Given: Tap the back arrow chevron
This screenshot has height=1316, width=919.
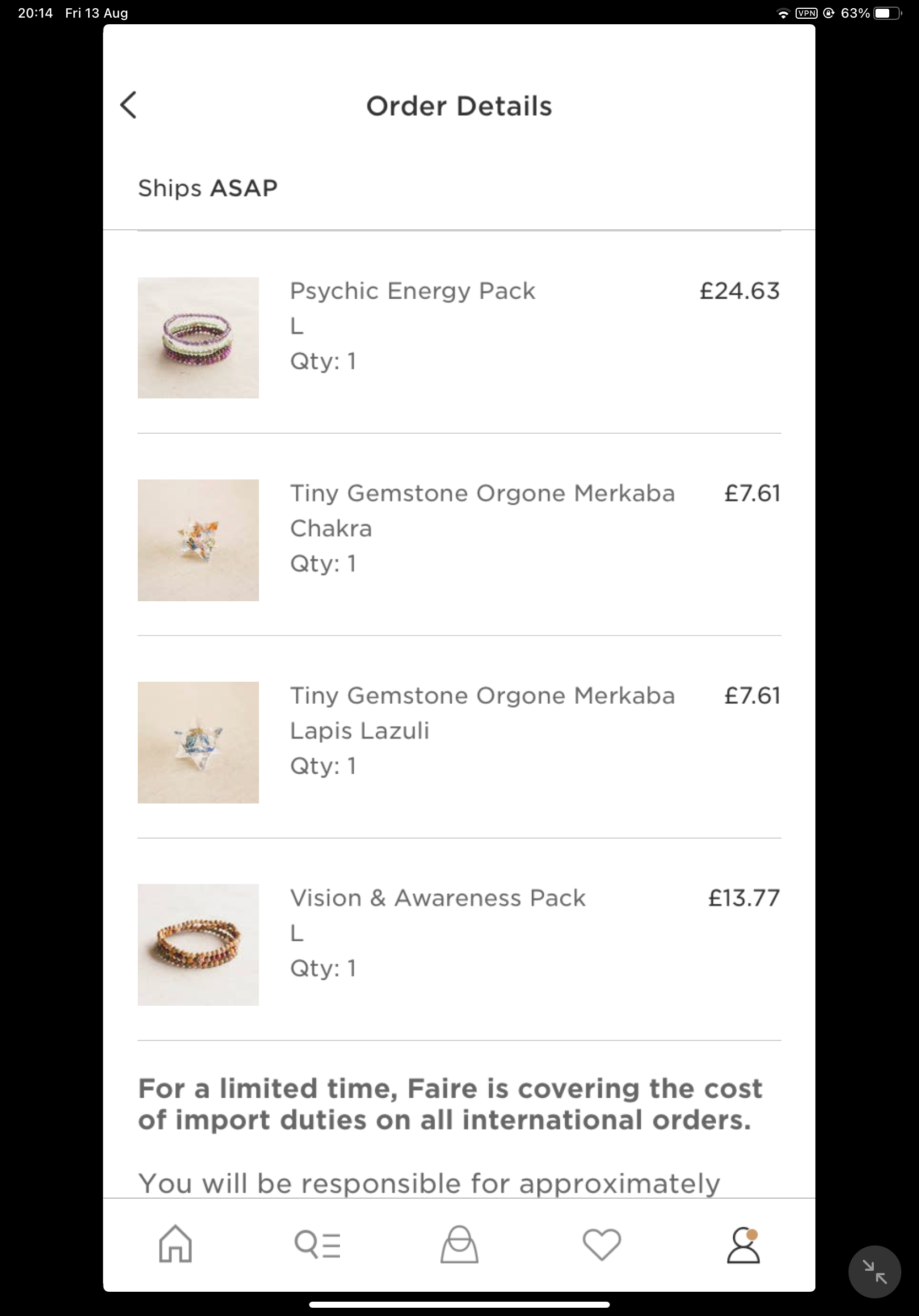Looking at the screenshot, I should pyautogui.click(x=129, y=105).
